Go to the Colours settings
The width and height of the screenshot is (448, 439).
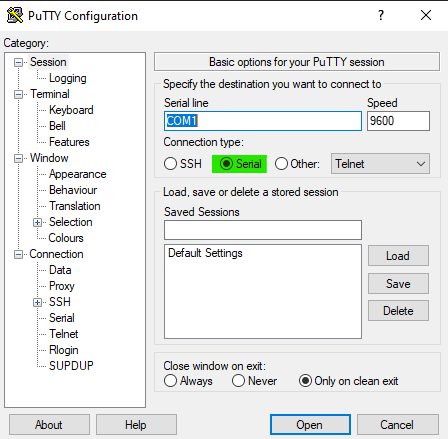(x=66, y=238)
